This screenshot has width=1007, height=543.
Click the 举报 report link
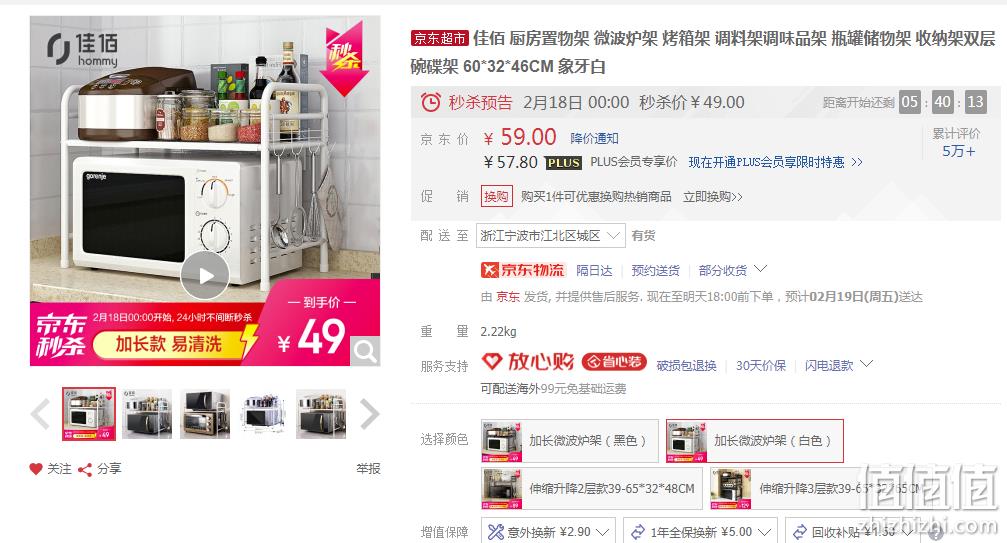point(368,469)
